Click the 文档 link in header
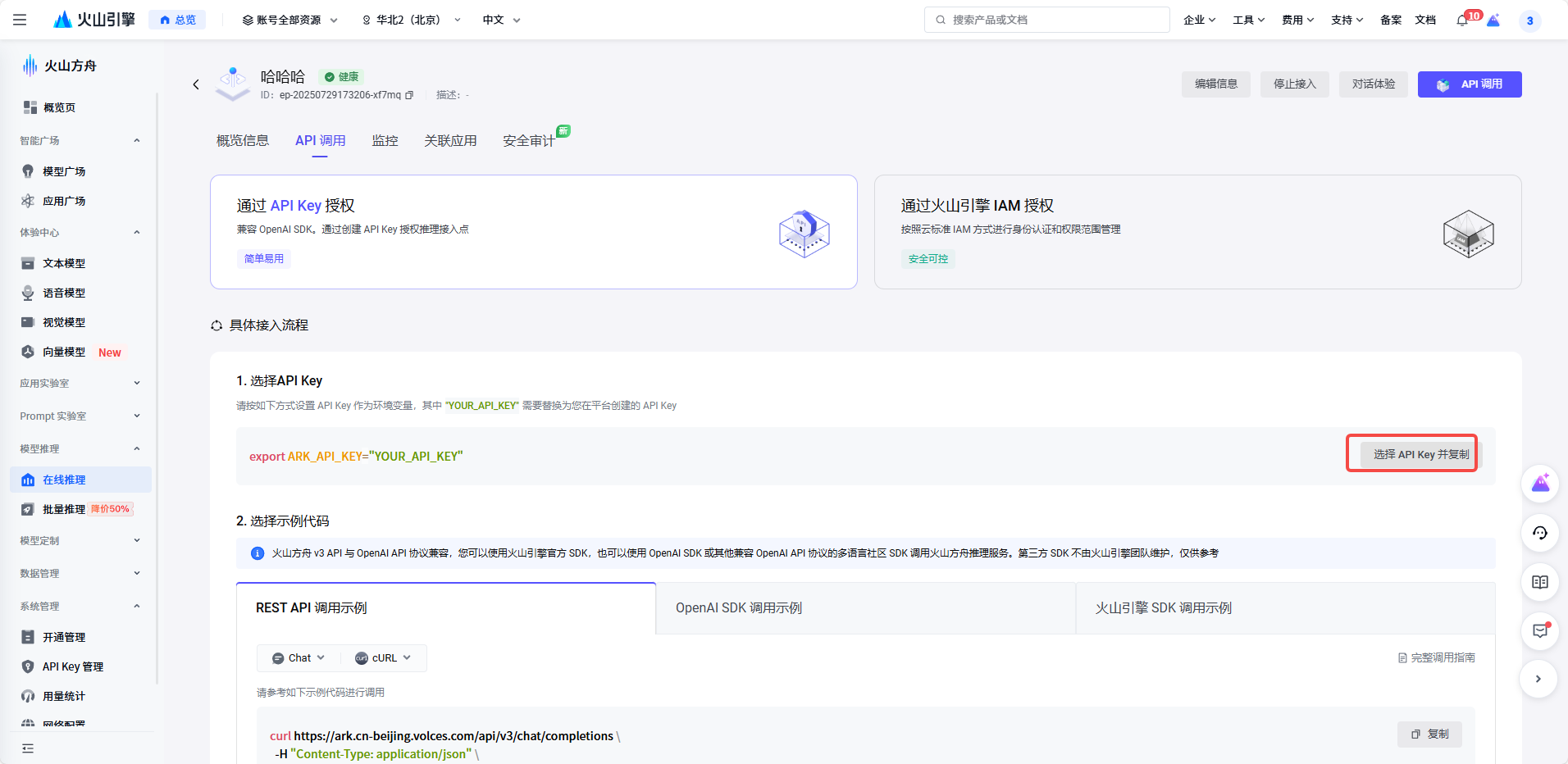1568x764 pixels. click(1425, 20)
